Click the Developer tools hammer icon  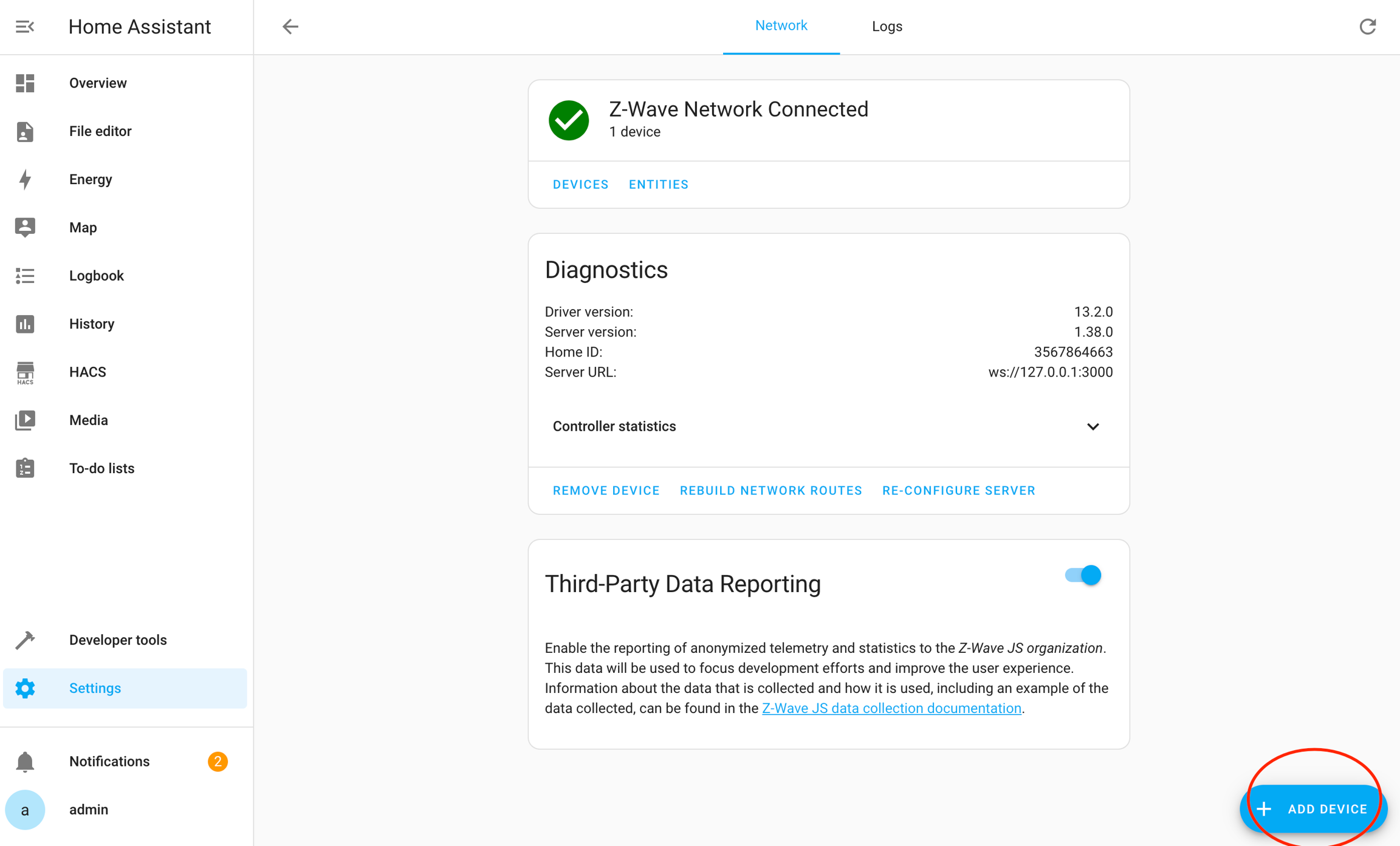[x=25, y=640]
